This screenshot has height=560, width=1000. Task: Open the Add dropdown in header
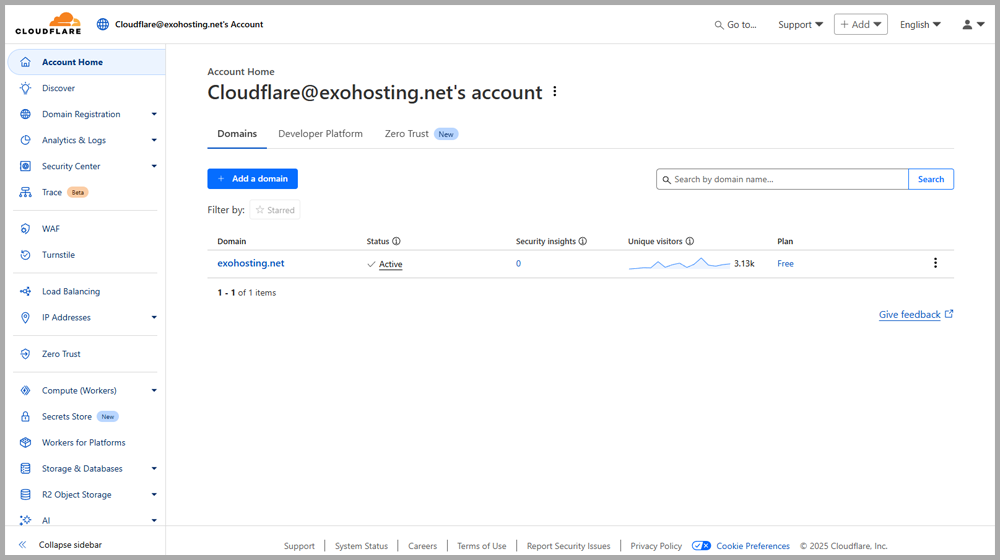[x=860, y=24]
